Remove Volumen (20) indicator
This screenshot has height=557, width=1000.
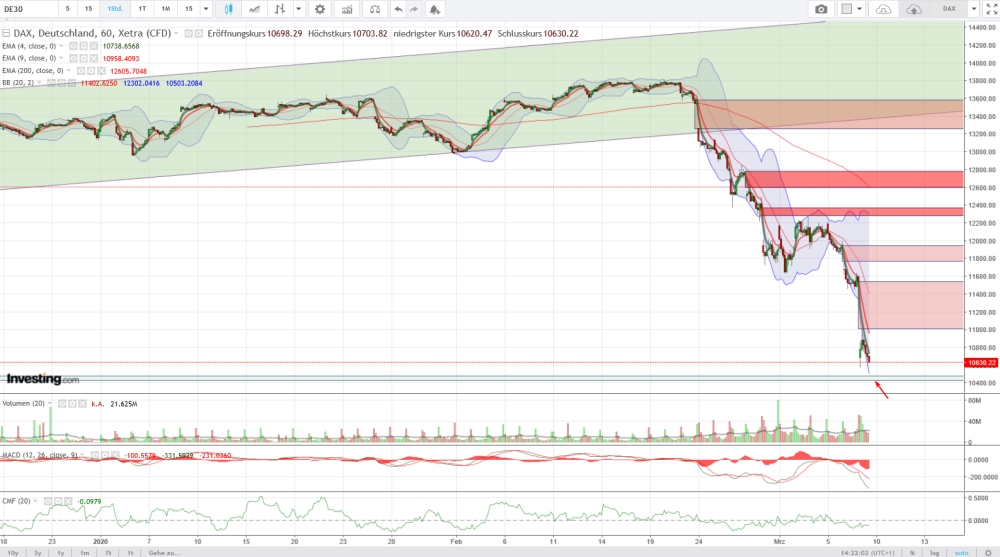(x=82, y=404)
